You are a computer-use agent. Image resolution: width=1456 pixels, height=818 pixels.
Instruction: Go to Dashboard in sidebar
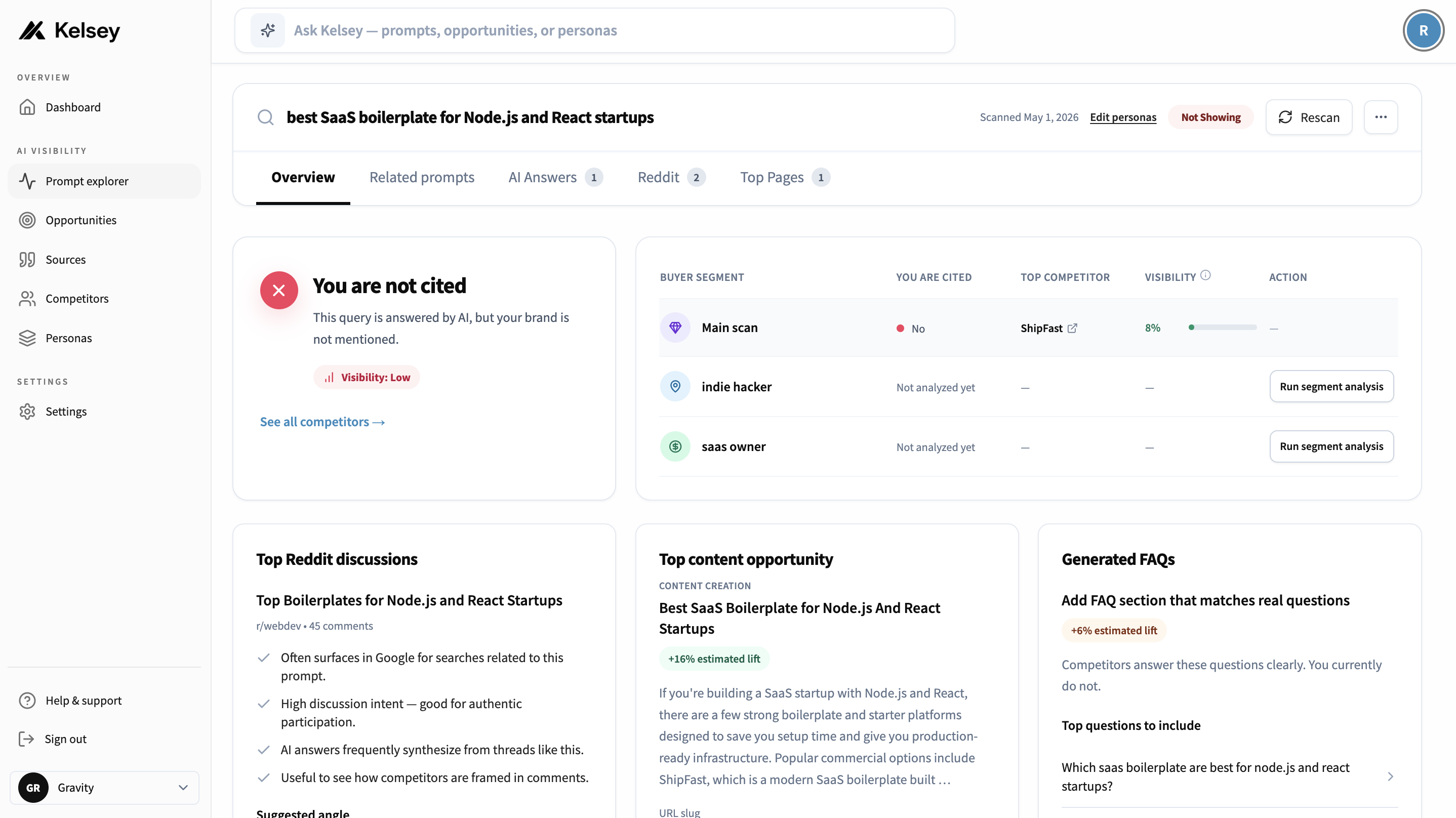click(105, 107)
